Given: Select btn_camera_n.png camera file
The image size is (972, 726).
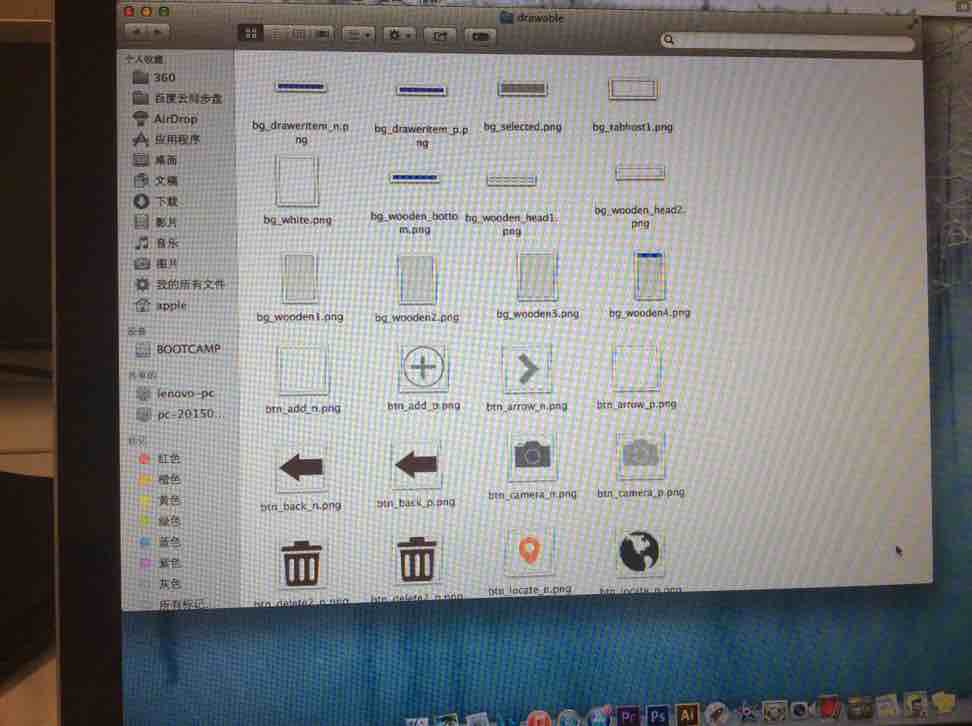Looking at the screenshot, I should tap(532, 457).
